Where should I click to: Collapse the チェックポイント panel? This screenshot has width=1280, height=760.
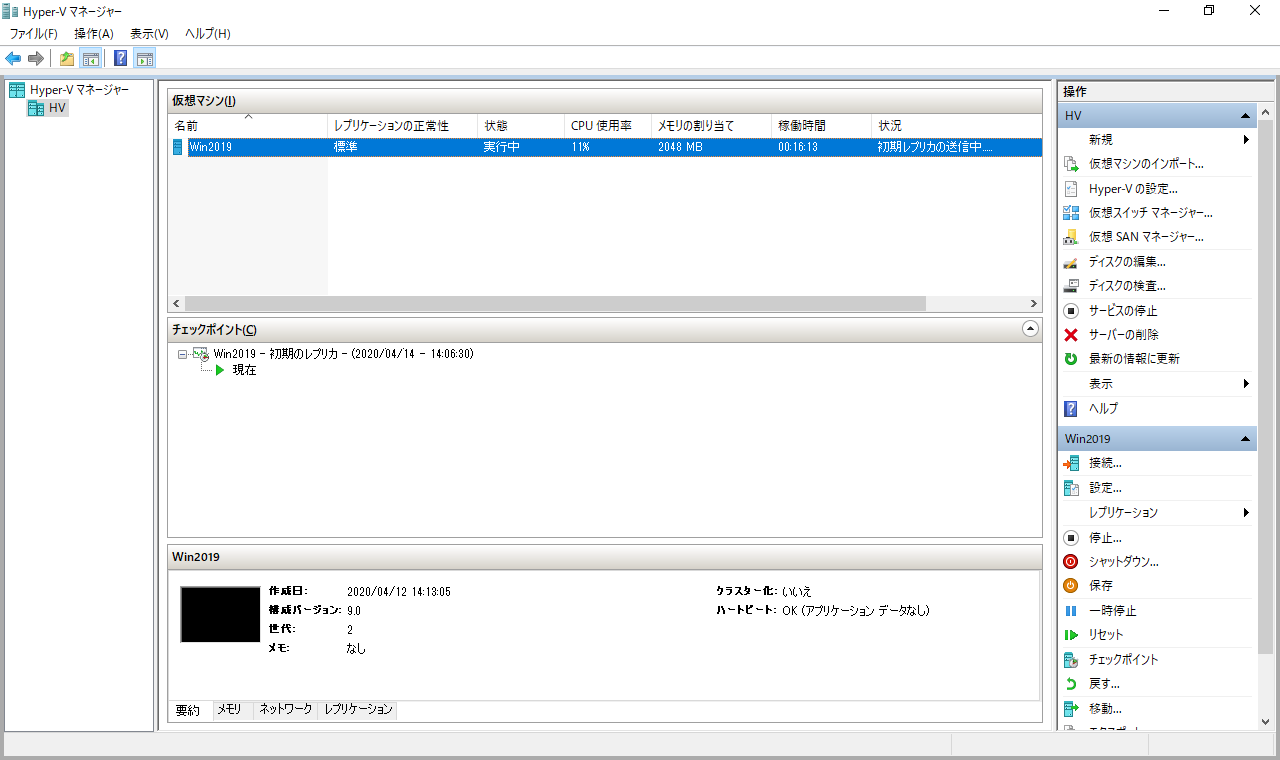1030,328
